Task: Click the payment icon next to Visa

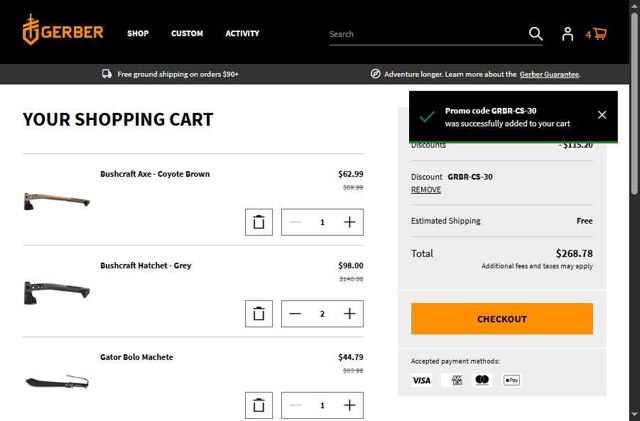Action: tap(452, 381)
